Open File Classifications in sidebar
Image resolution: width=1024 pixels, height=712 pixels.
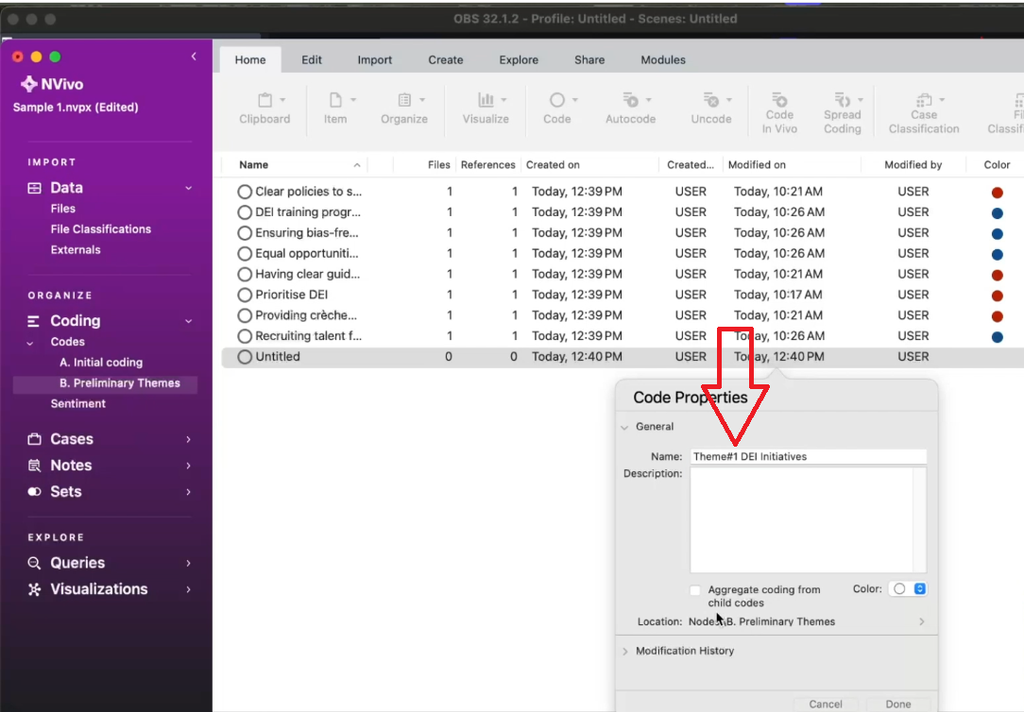pyautogui.click(x=101, y=229)
